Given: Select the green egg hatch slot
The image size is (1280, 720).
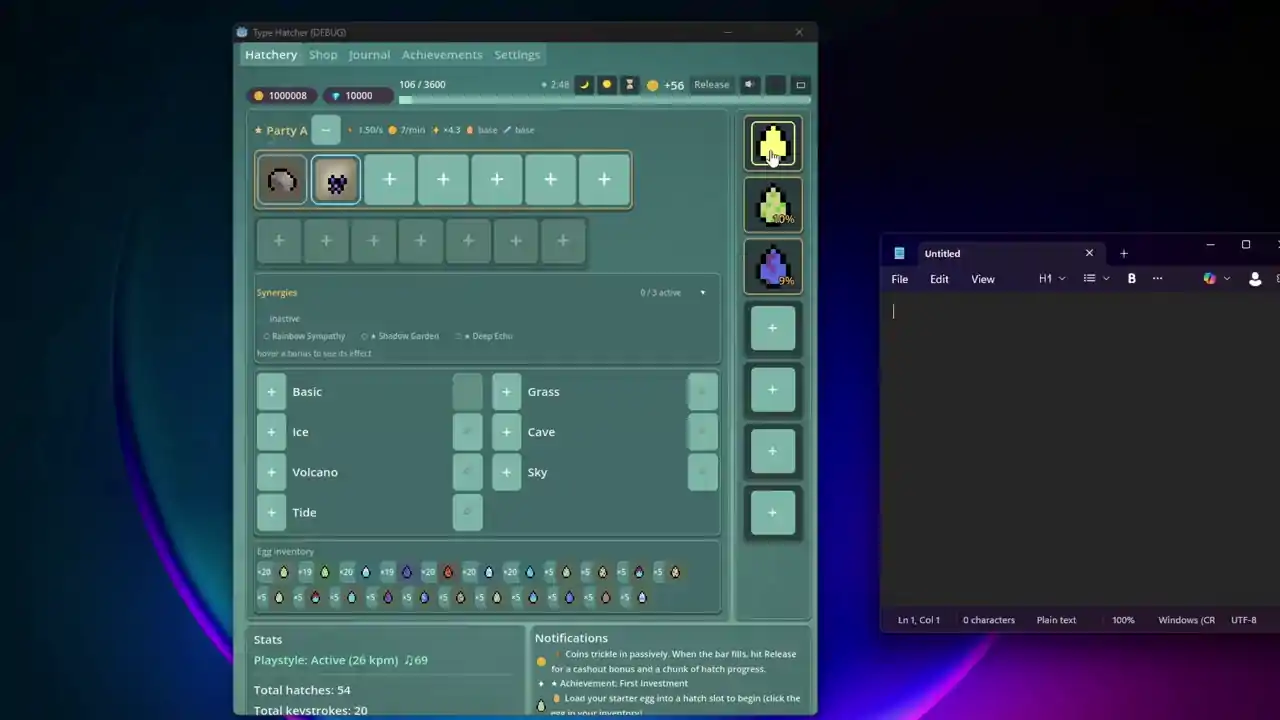Looking at the screenshot, I should [x=772, y=205].
